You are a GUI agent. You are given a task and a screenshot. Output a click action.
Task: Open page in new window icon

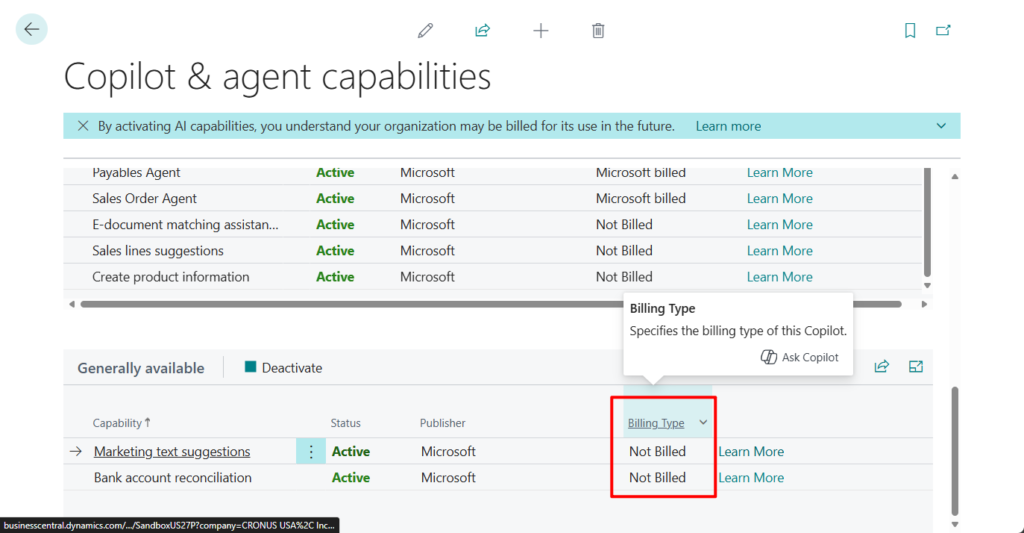click(943, 31)
